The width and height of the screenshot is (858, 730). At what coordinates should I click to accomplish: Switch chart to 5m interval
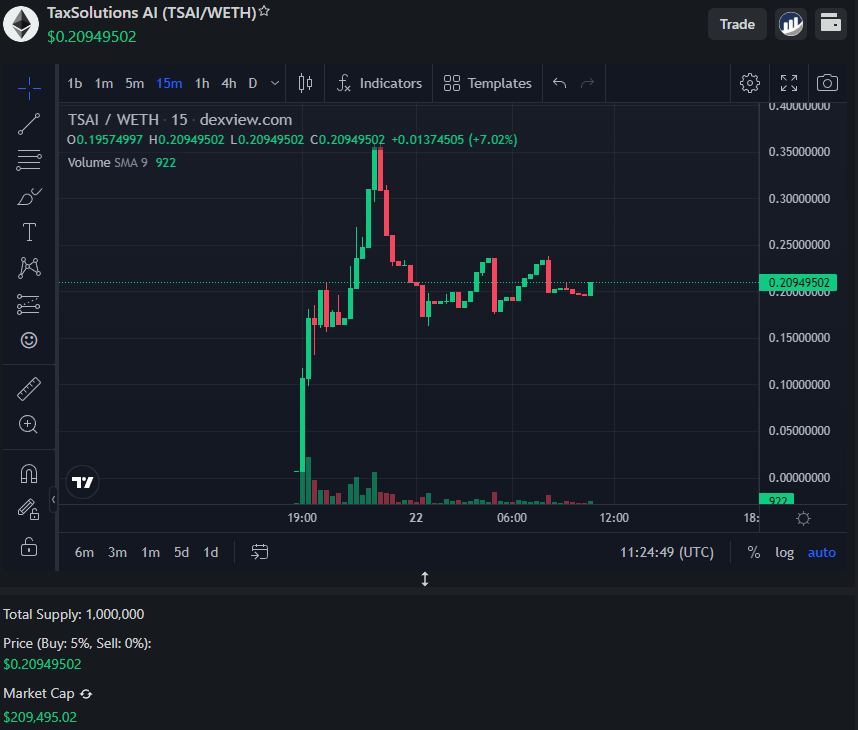pyautogui.click(x=135, y=83)
